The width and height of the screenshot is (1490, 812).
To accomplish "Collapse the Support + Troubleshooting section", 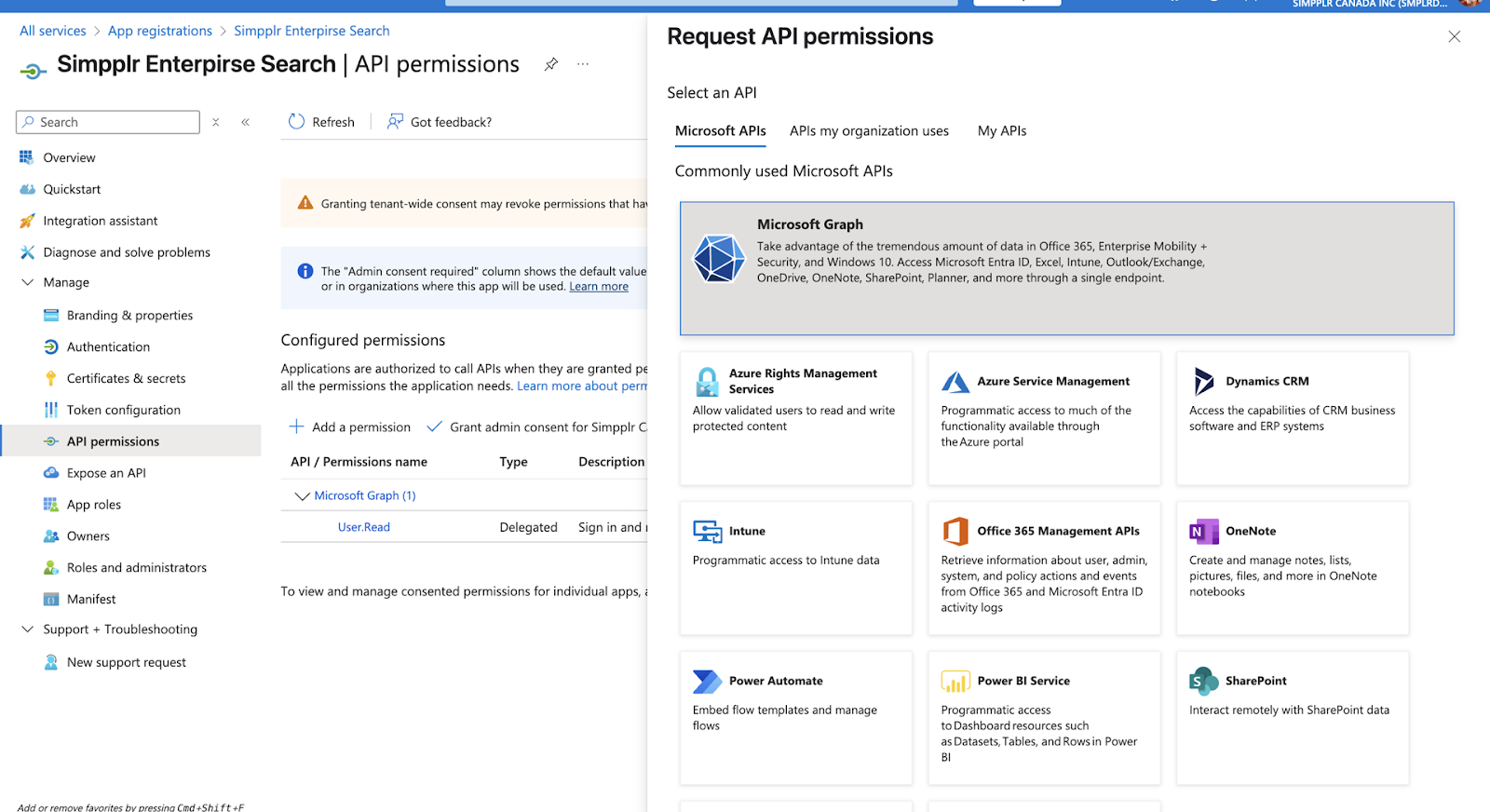I will (27, 629).
